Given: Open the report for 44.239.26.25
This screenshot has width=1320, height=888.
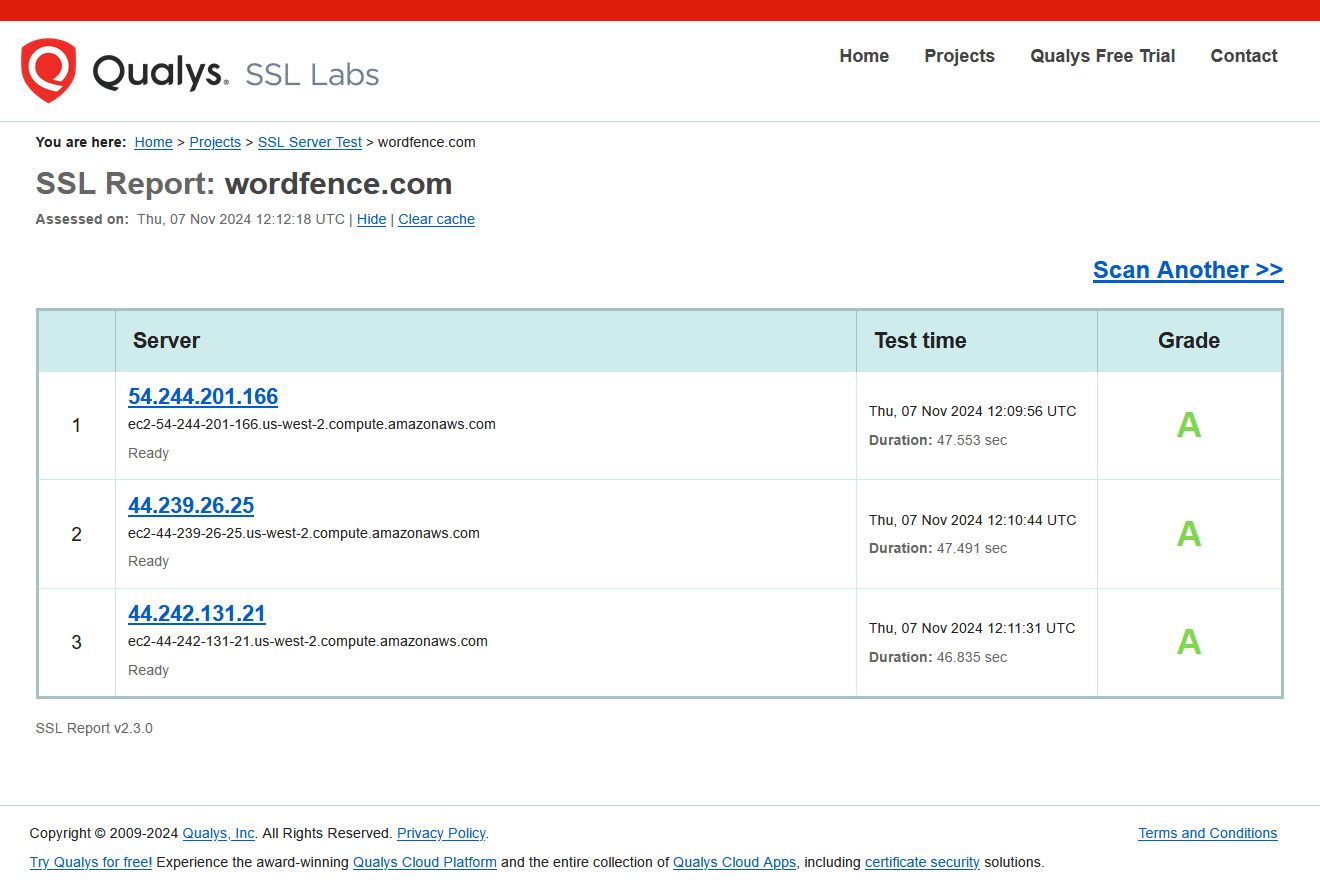Looking at the screenshot, I should 191,505.
